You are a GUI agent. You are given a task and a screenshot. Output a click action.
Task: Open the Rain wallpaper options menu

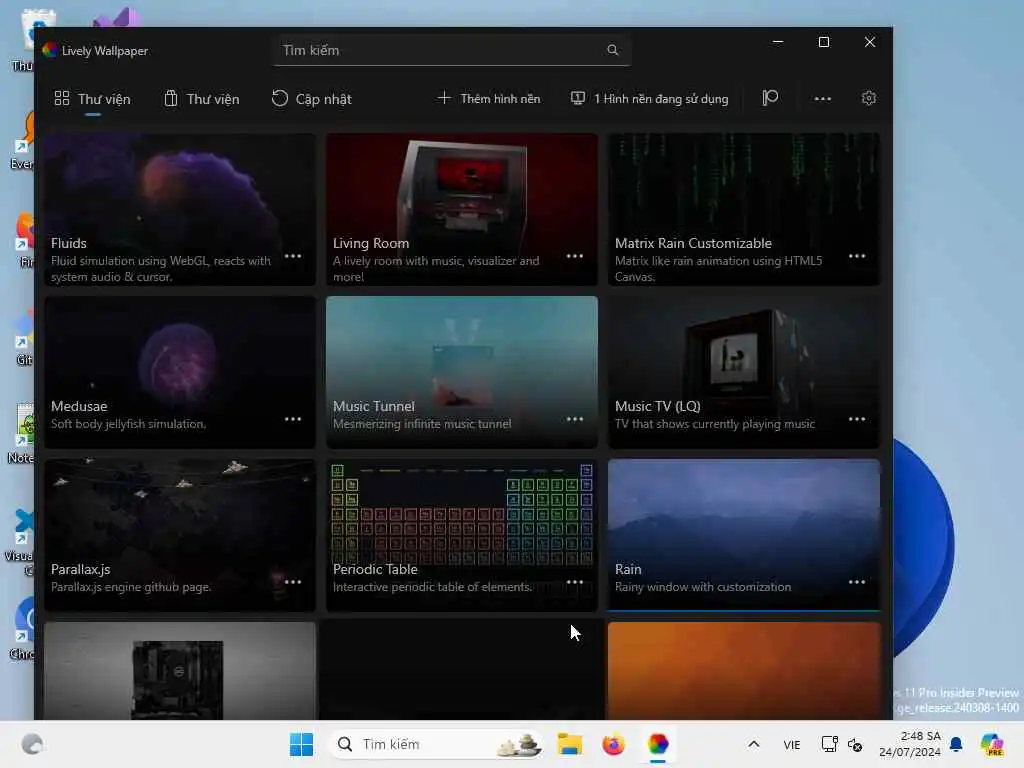pyautogui.click(x=857, y=582)
